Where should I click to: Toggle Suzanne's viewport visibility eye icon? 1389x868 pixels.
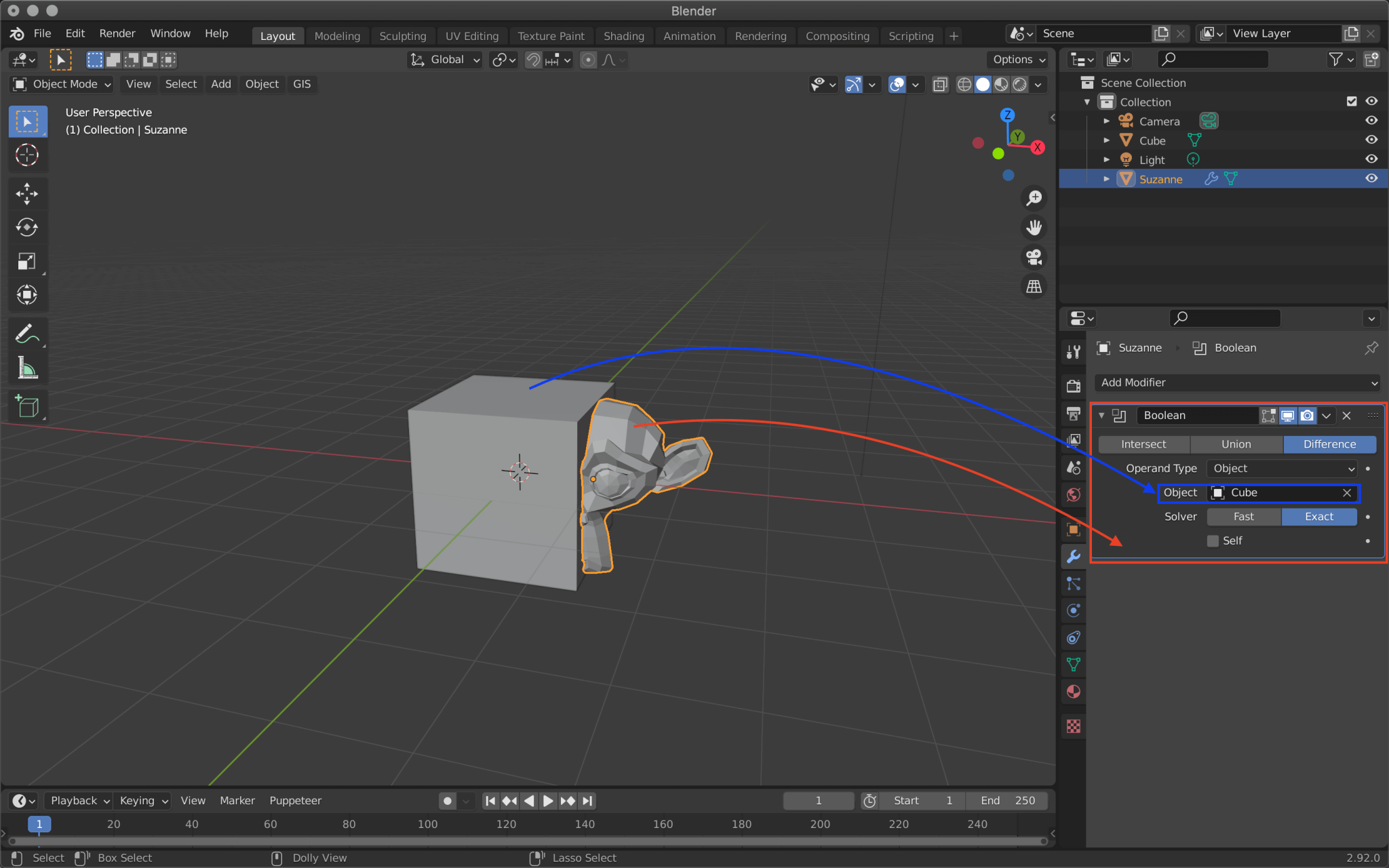pos(1371,178)
